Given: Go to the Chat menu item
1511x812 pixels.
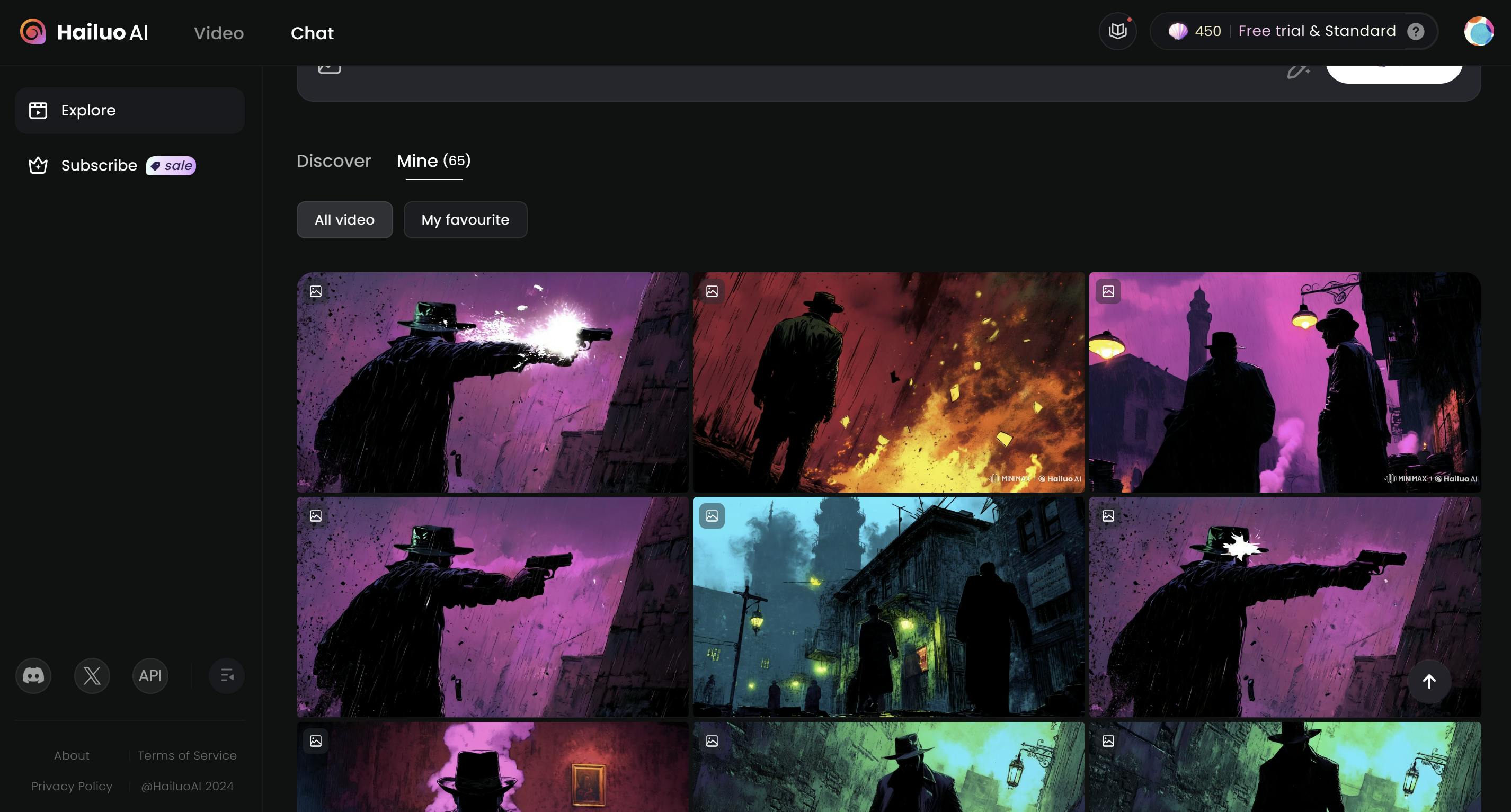Looking at the screenshot, I should tap(312, 33).
